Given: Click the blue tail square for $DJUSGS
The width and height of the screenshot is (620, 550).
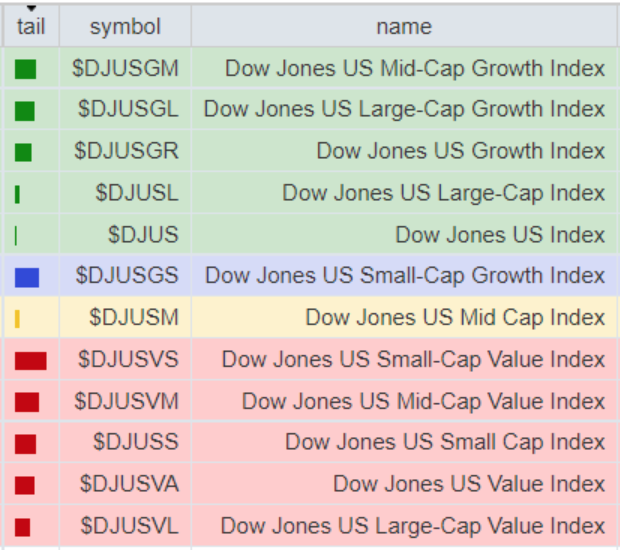Looking at the screenshot, I should [27, 277].
